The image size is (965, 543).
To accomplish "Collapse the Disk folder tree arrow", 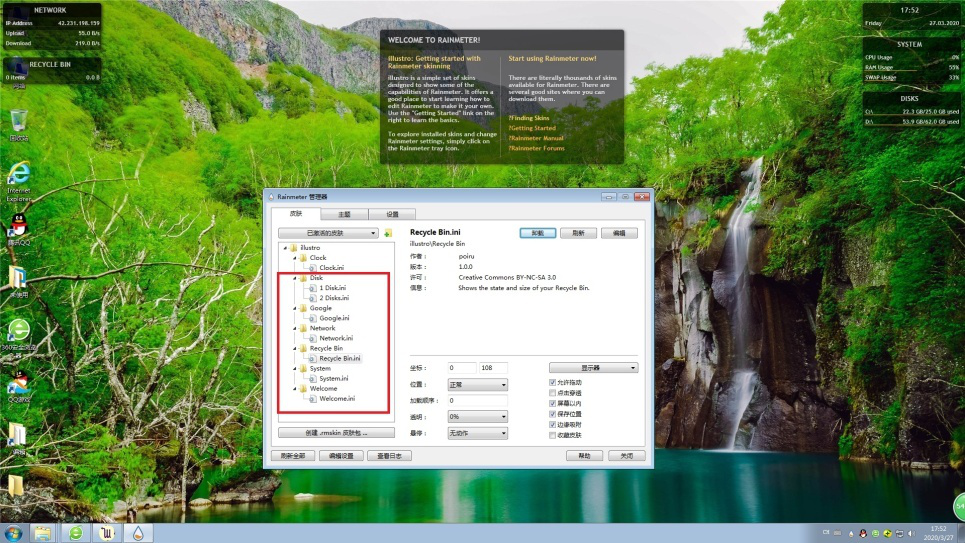I will 295,278.
